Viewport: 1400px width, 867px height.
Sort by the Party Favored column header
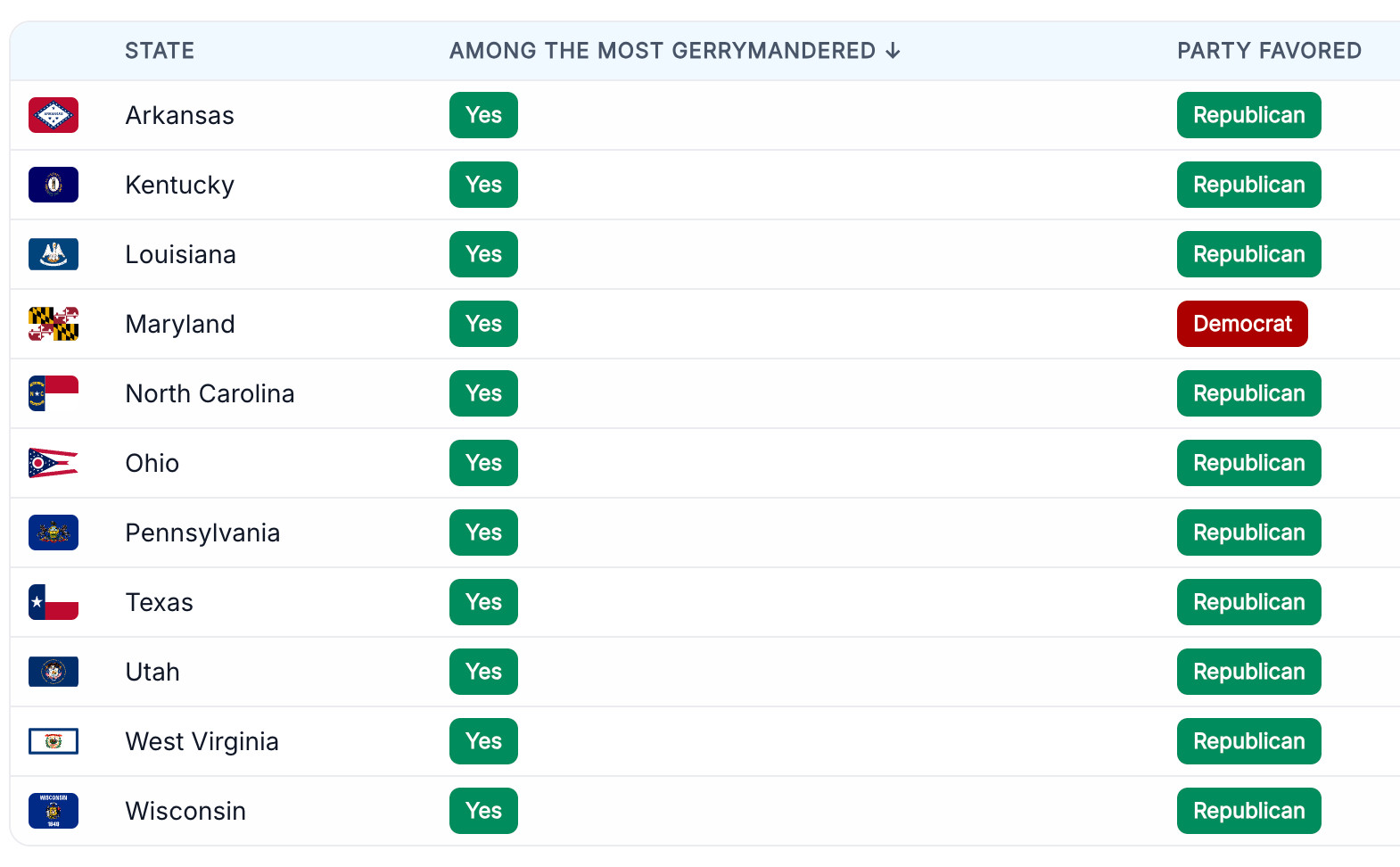(x=1269, y=51)
